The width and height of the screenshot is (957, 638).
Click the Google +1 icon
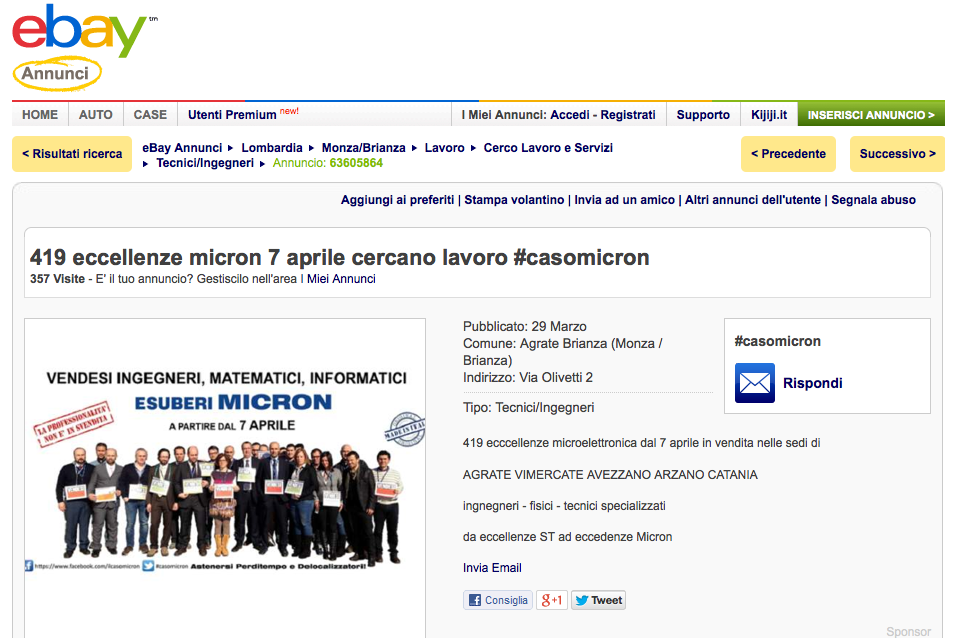tap(549, 600)
